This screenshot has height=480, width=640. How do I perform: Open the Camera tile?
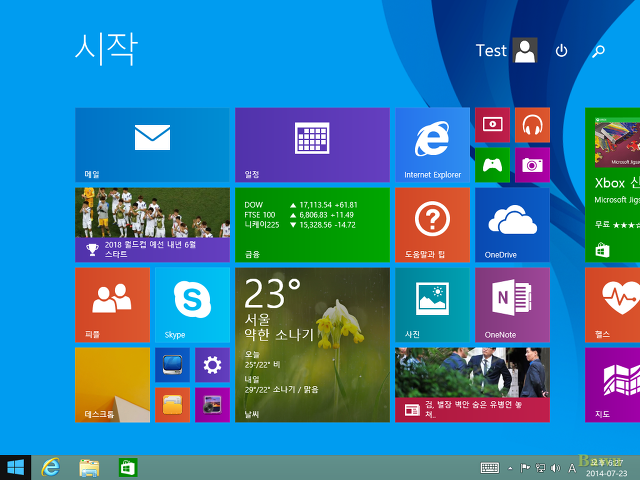pyautogui.click(x=532, y=165)
